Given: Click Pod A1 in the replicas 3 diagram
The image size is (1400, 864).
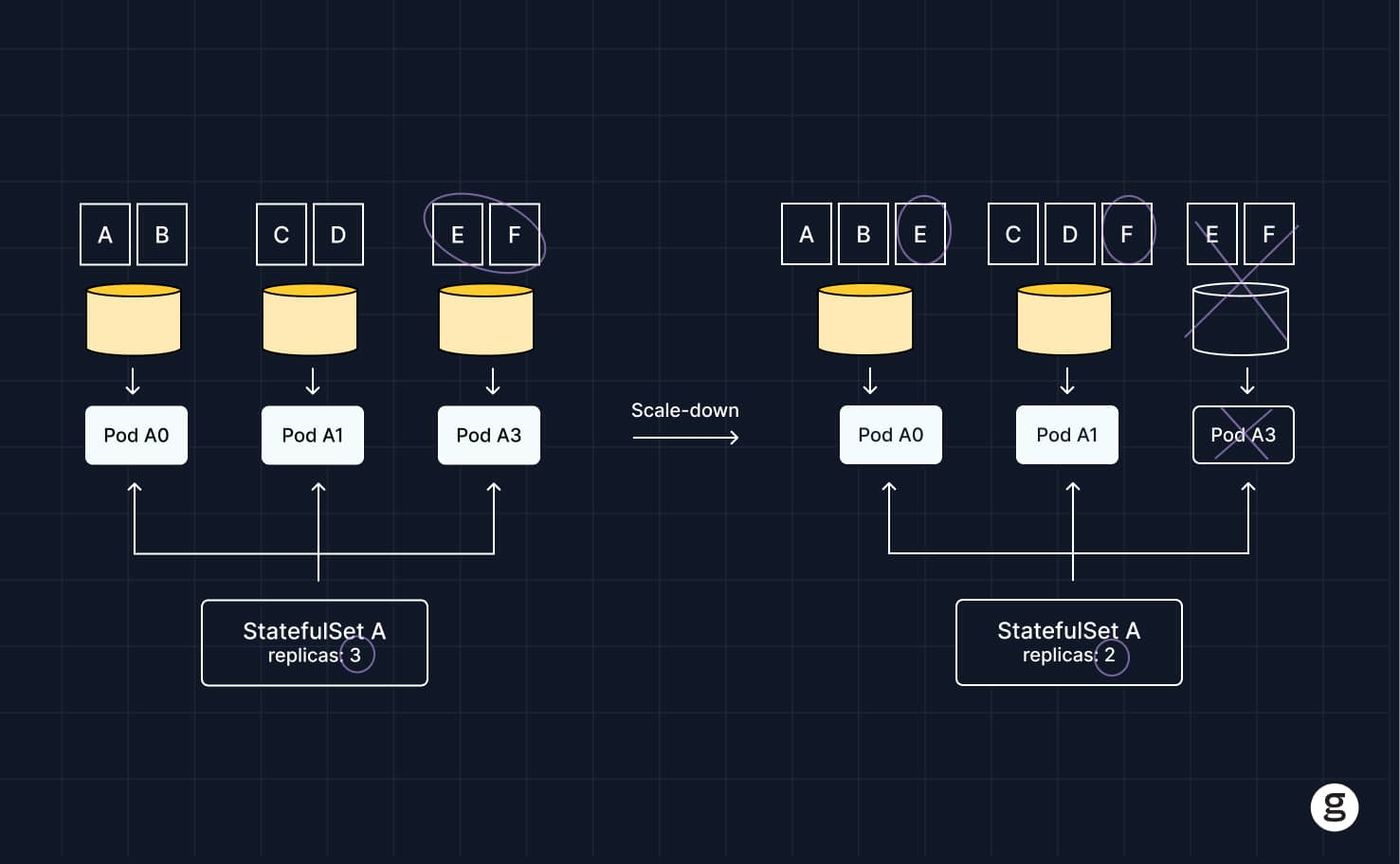Looking at the screenshot, I should pyautogui.click(x=313, y=435).
